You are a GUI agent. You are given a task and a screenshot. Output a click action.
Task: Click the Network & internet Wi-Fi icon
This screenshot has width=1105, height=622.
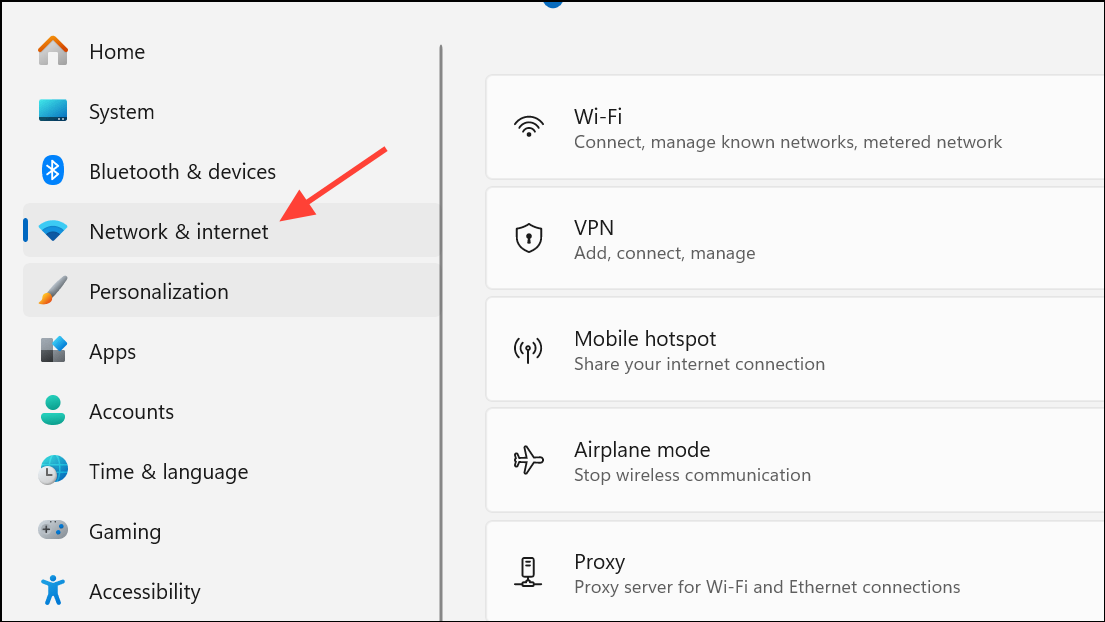point(53,230)
